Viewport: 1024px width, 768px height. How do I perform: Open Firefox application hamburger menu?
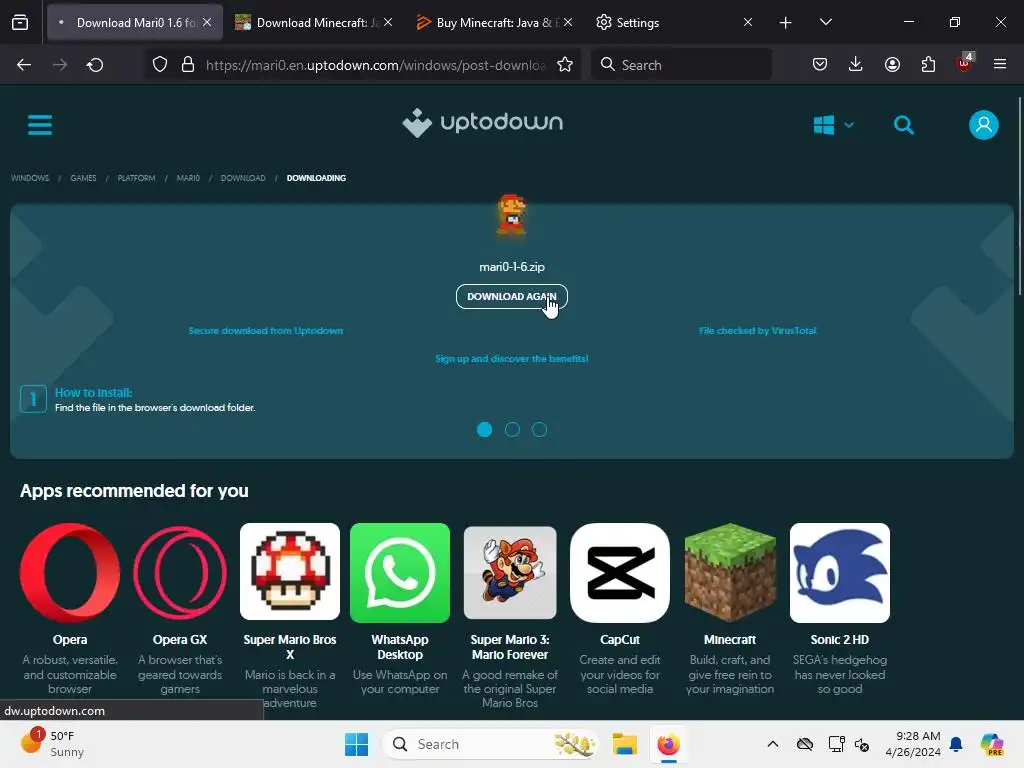pyautogui.click(x=1000, y=65)
